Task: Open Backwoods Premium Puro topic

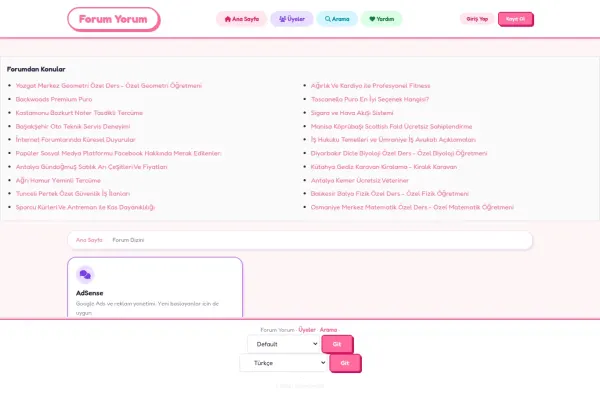Action: point(54,99)
